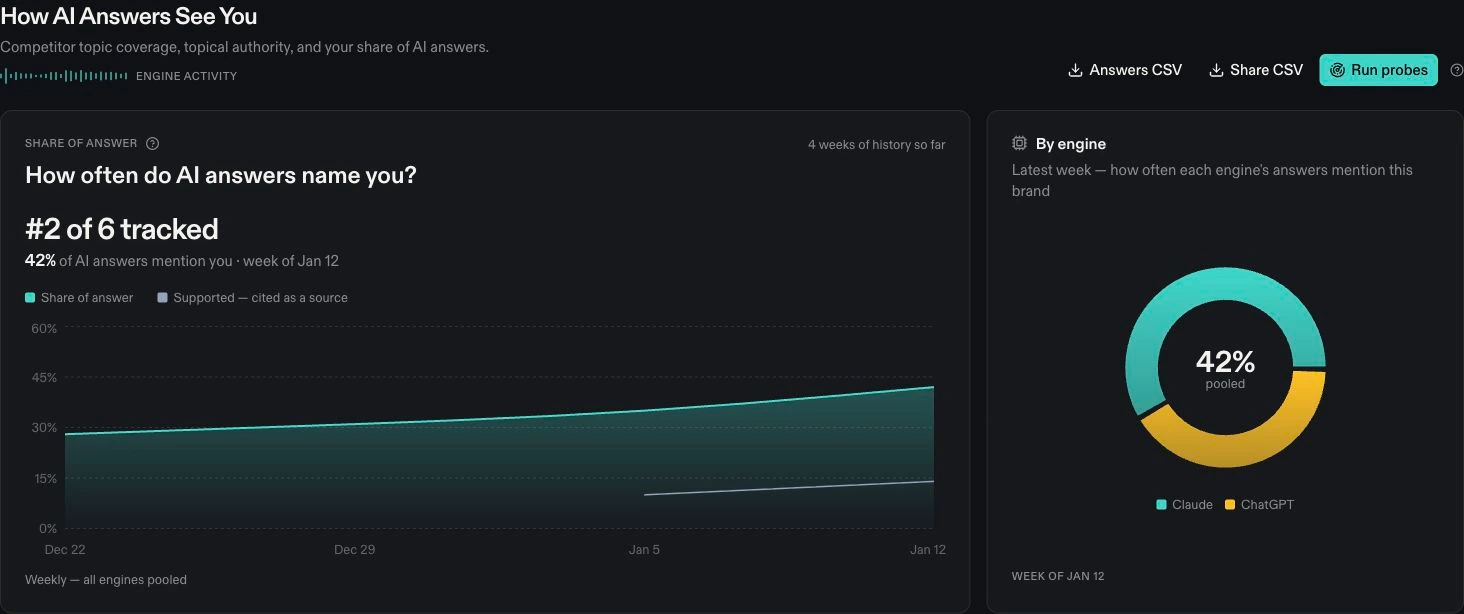Click the 'Latest week' engine description text
Image resolution: width=1464 pixels, height=614 pixels.
click(1212, 180)
